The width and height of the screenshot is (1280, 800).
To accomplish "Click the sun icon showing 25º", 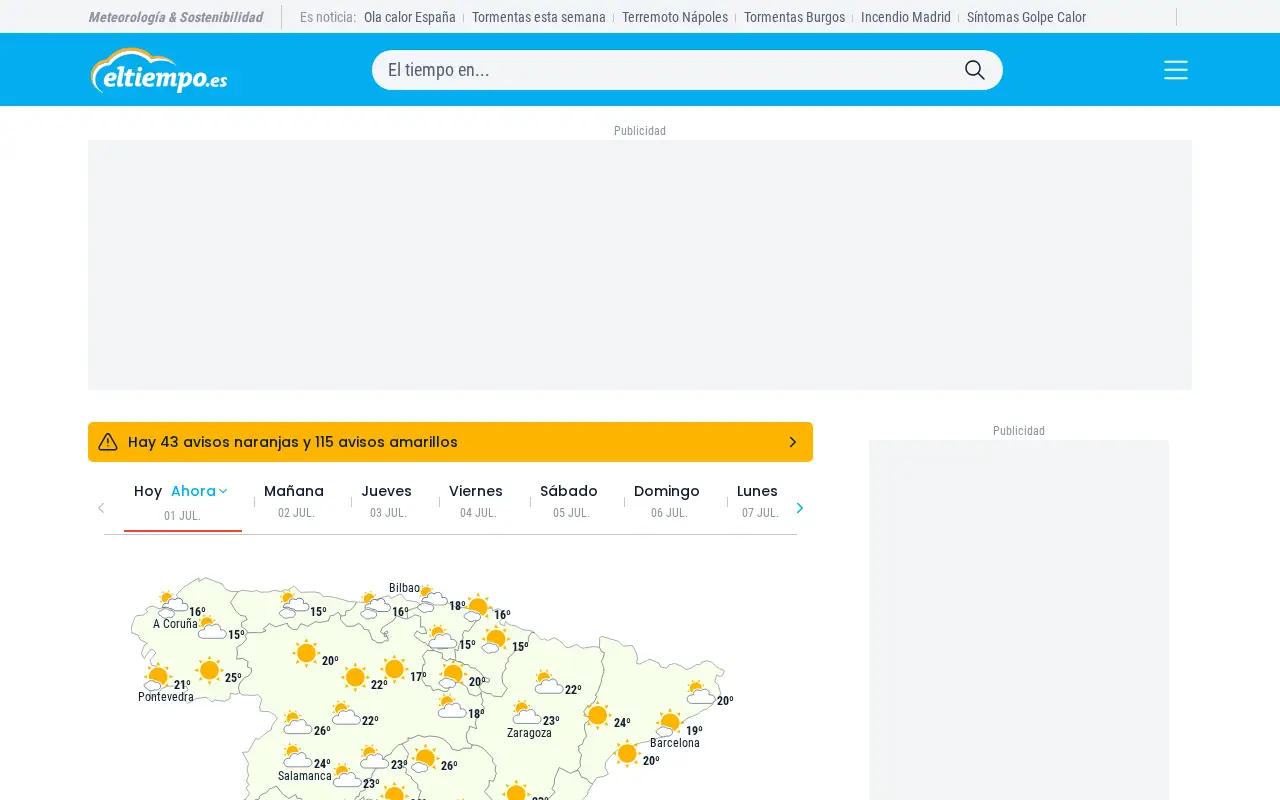I will [209, 670].
